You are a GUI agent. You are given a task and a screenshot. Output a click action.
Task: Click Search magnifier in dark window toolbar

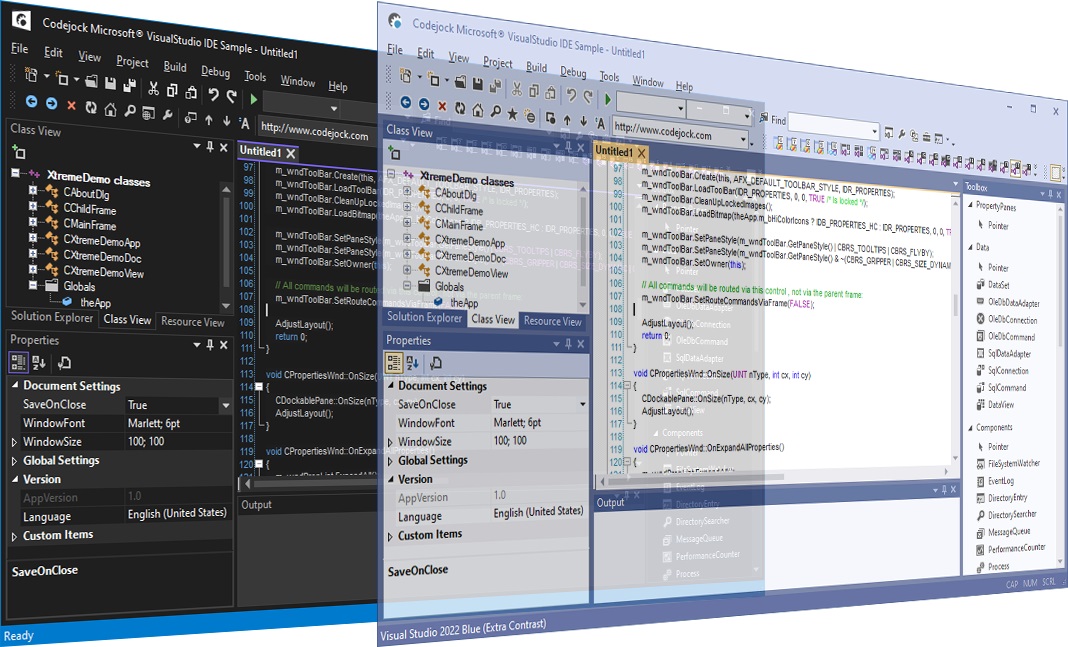click(x=129, y=111)
